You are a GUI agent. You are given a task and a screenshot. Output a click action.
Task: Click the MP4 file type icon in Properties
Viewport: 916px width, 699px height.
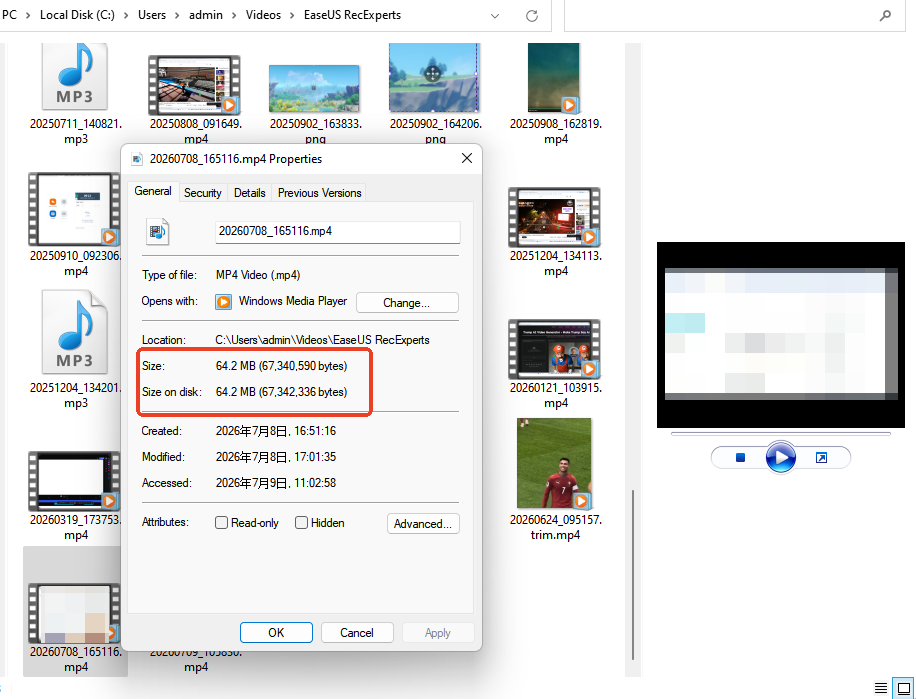pos(157,231)
